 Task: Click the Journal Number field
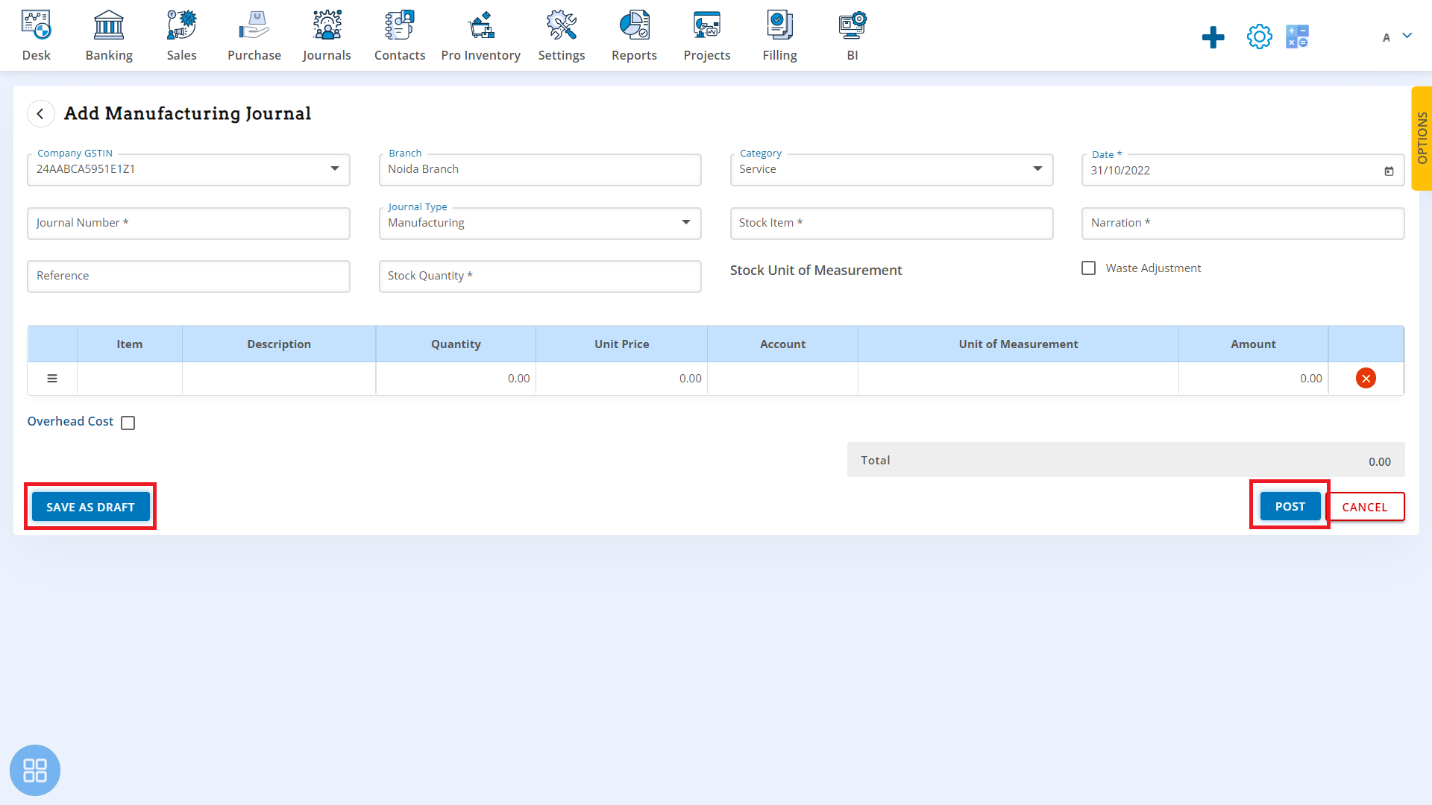coord(189,223)
